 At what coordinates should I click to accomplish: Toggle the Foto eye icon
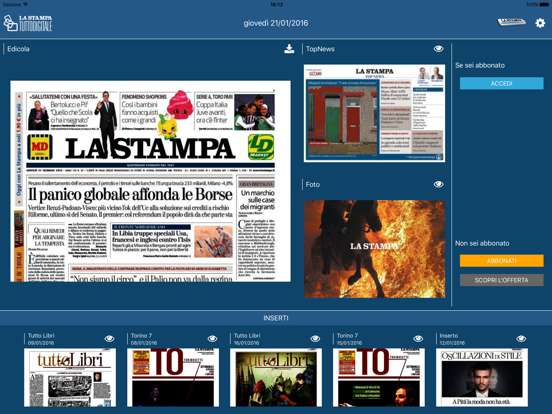tap(438, 184)
